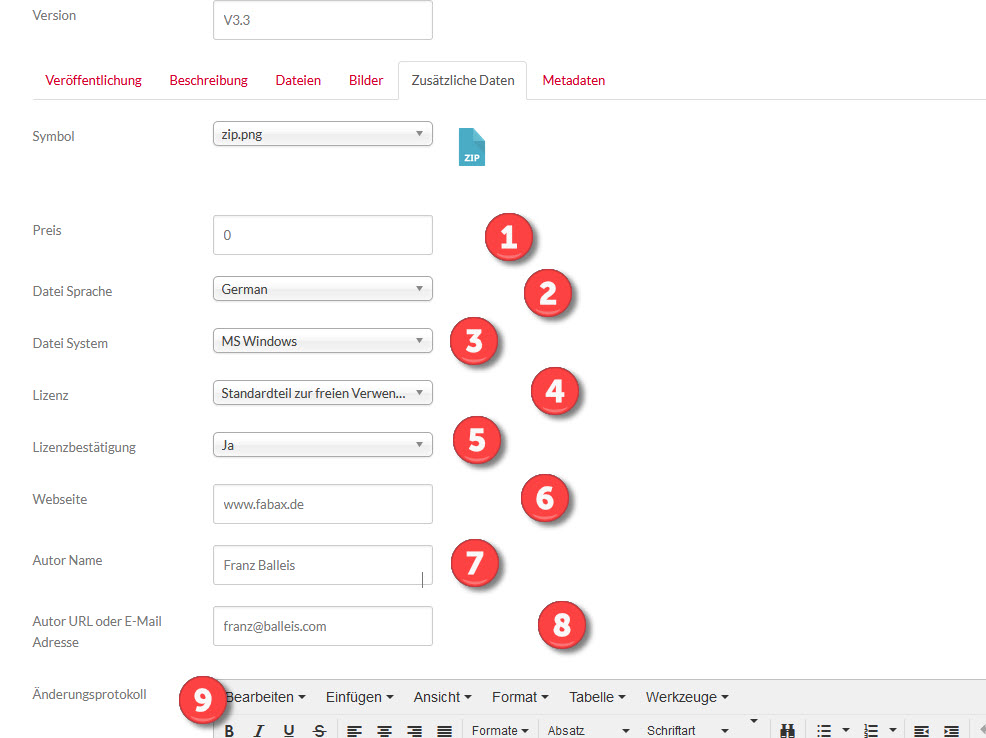
Task: Expand the Lizenz dropdown
Action: click(x=323, y=394)
